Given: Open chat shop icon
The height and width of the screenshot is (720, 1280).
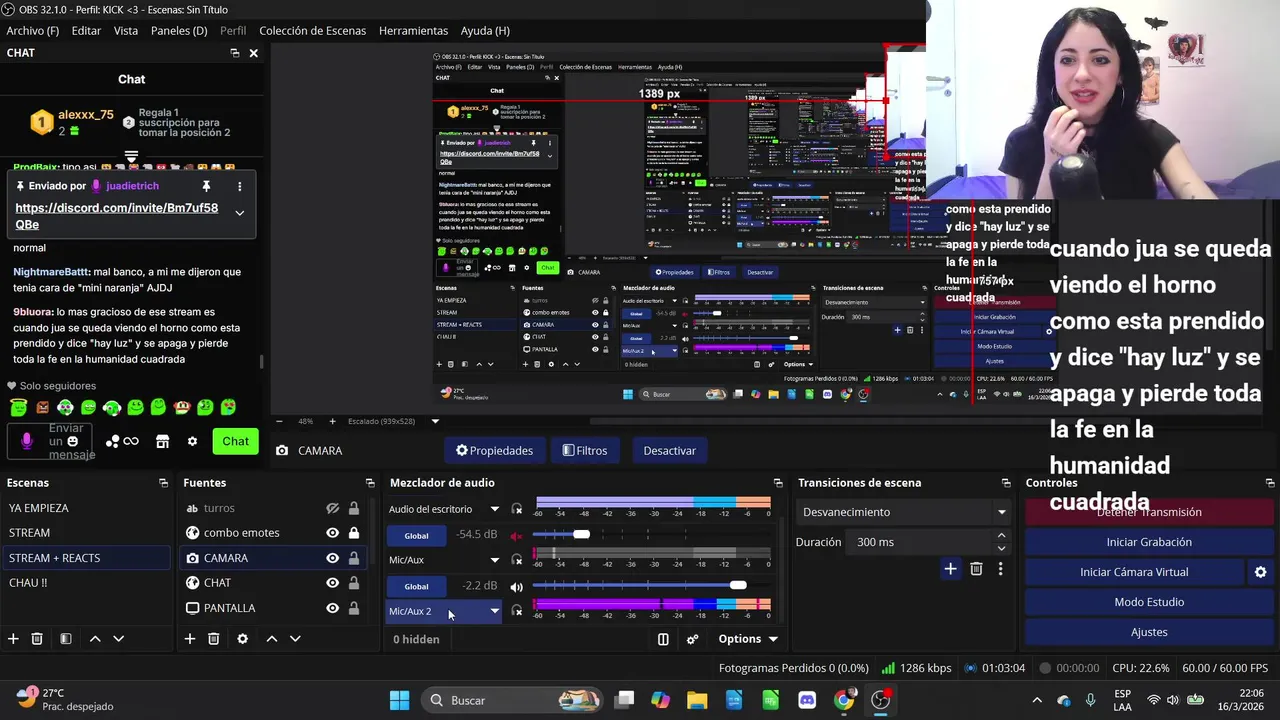Looking at the screenshot, I should point(162,441).
